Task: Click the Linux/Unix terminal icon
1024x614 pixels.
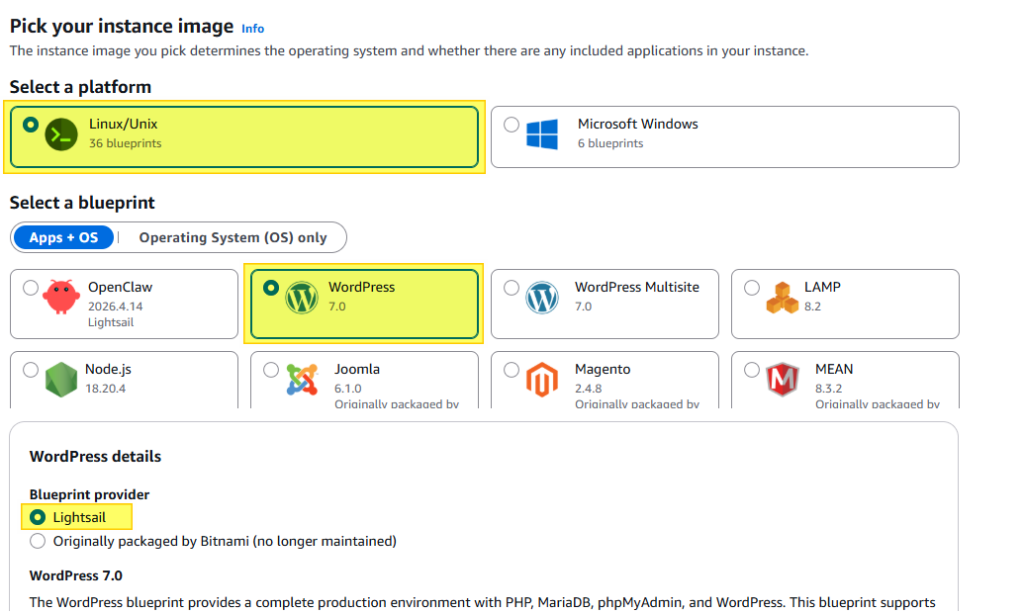Action: point(61,135)
